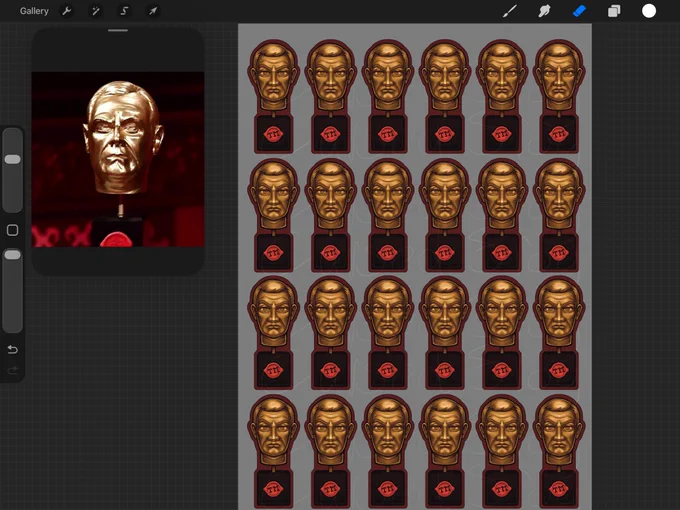Tap the reference window's top grab handle
Viewport: 680px width, 510px height.
tap(118, 31)
